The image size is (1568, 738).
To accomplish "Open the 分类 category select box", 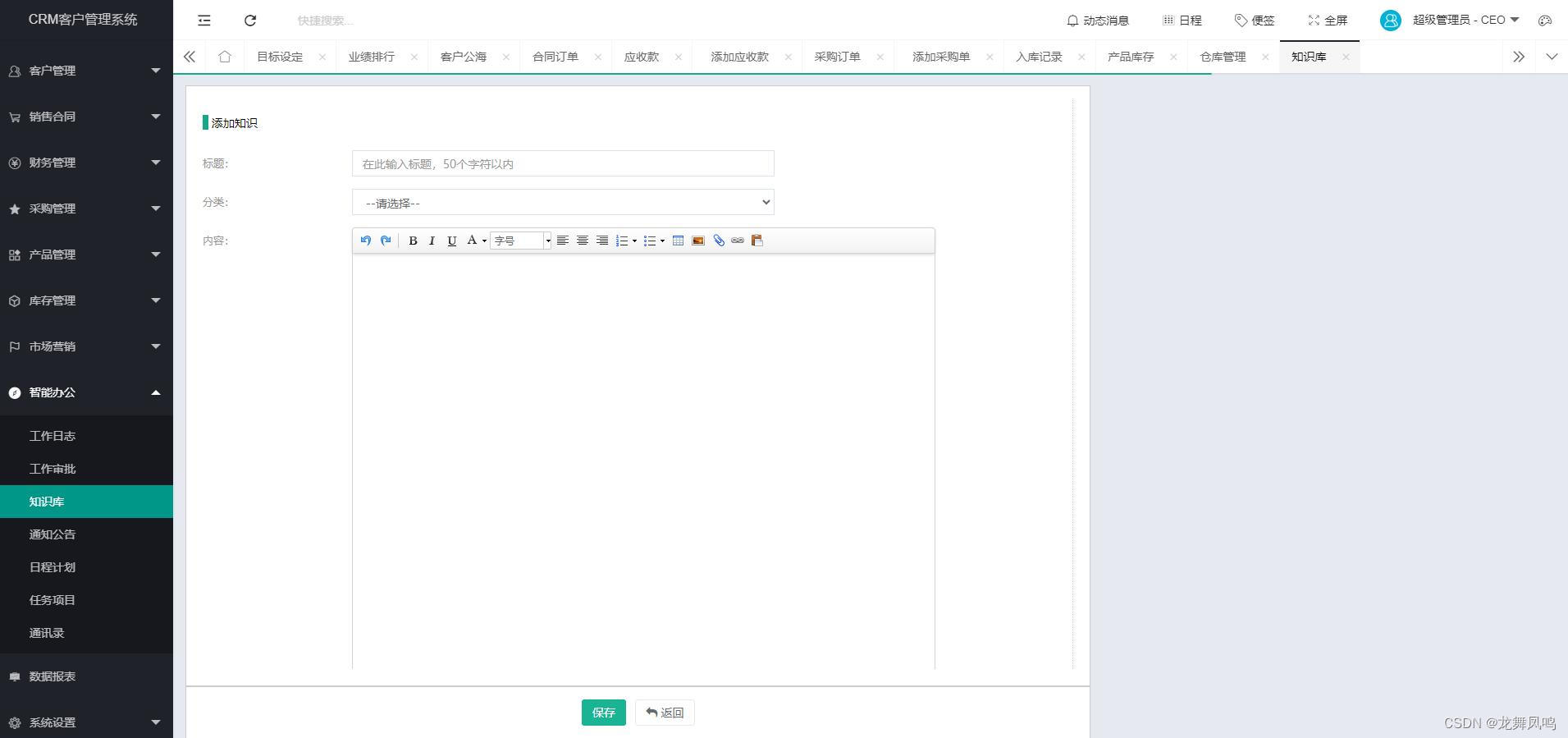I will [563, 202].
